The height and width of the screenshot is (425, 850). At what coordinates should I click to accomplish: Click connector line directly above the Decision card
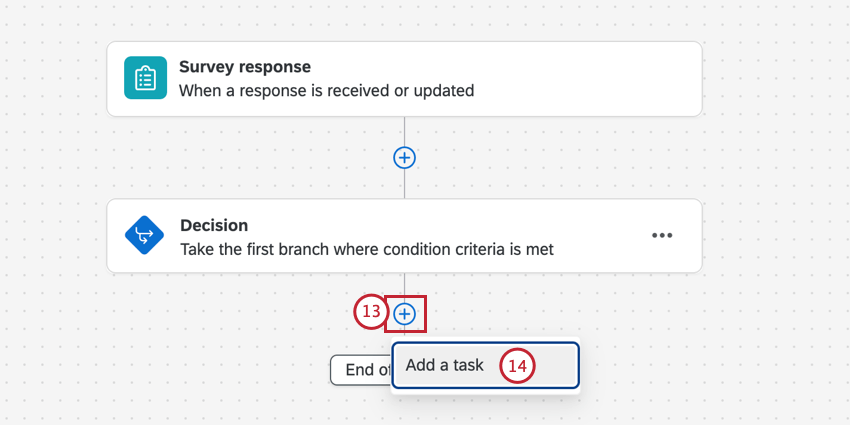[x=404, y=185]
